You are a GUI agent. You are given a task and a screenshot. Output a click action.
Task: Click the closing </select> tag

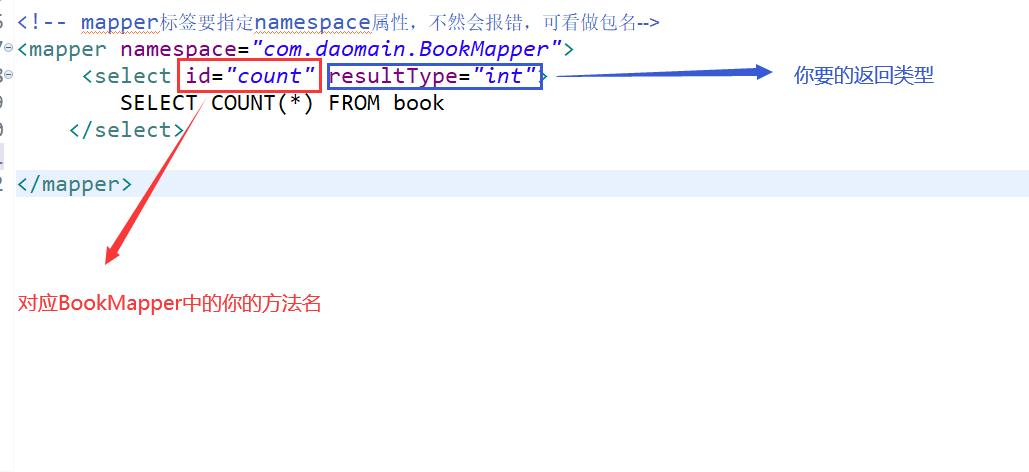127,131
